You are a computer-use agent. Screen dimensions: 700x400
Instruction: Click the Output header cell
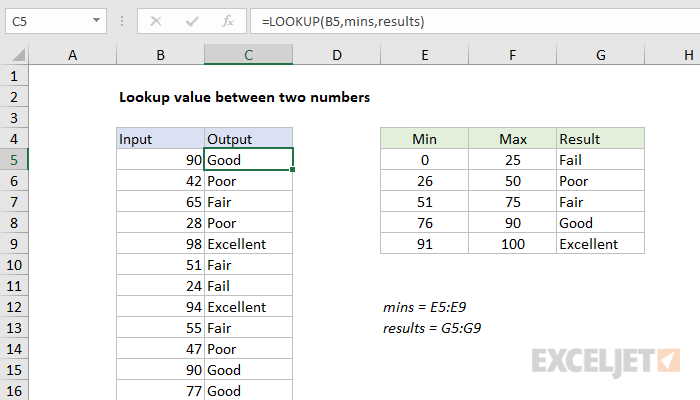248,139
